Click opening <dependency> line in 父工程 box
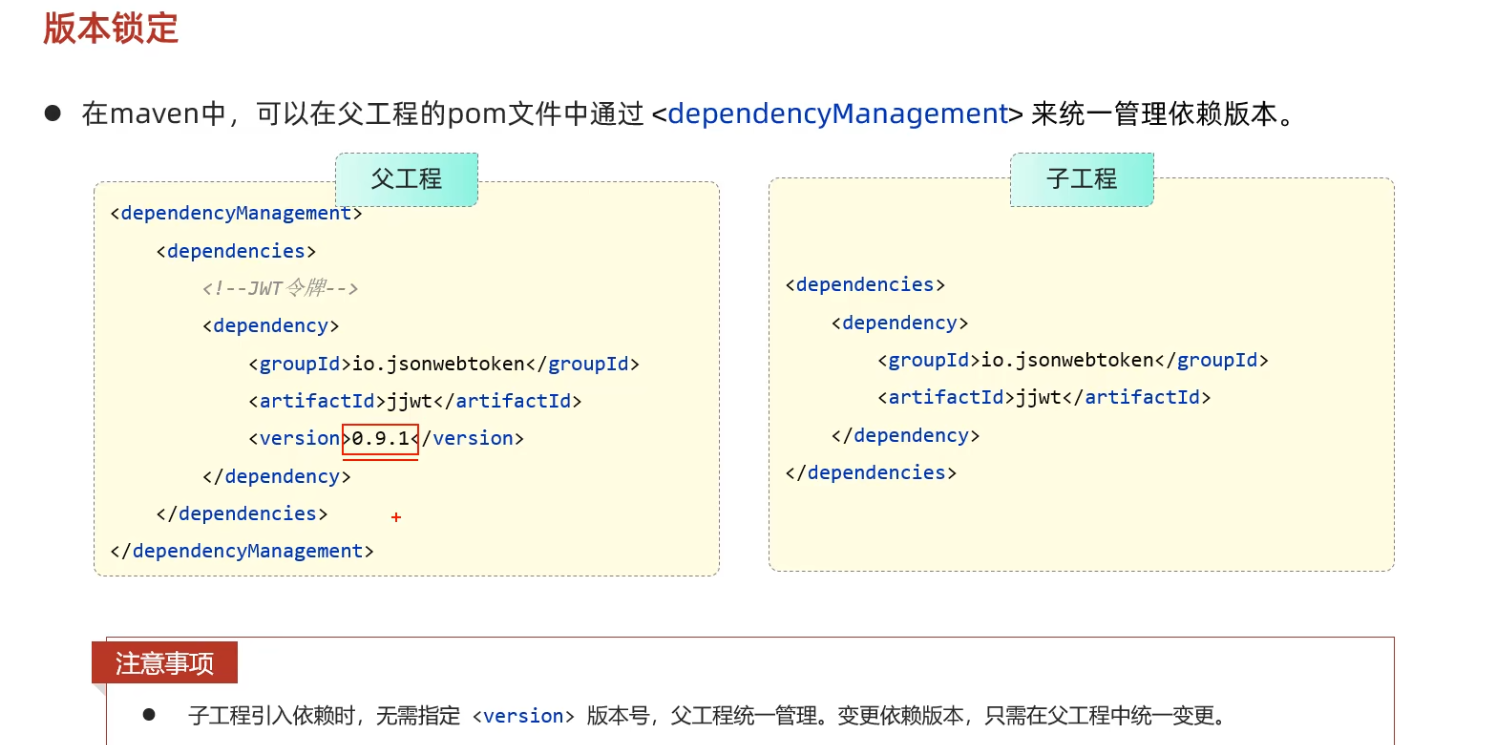 271,326
